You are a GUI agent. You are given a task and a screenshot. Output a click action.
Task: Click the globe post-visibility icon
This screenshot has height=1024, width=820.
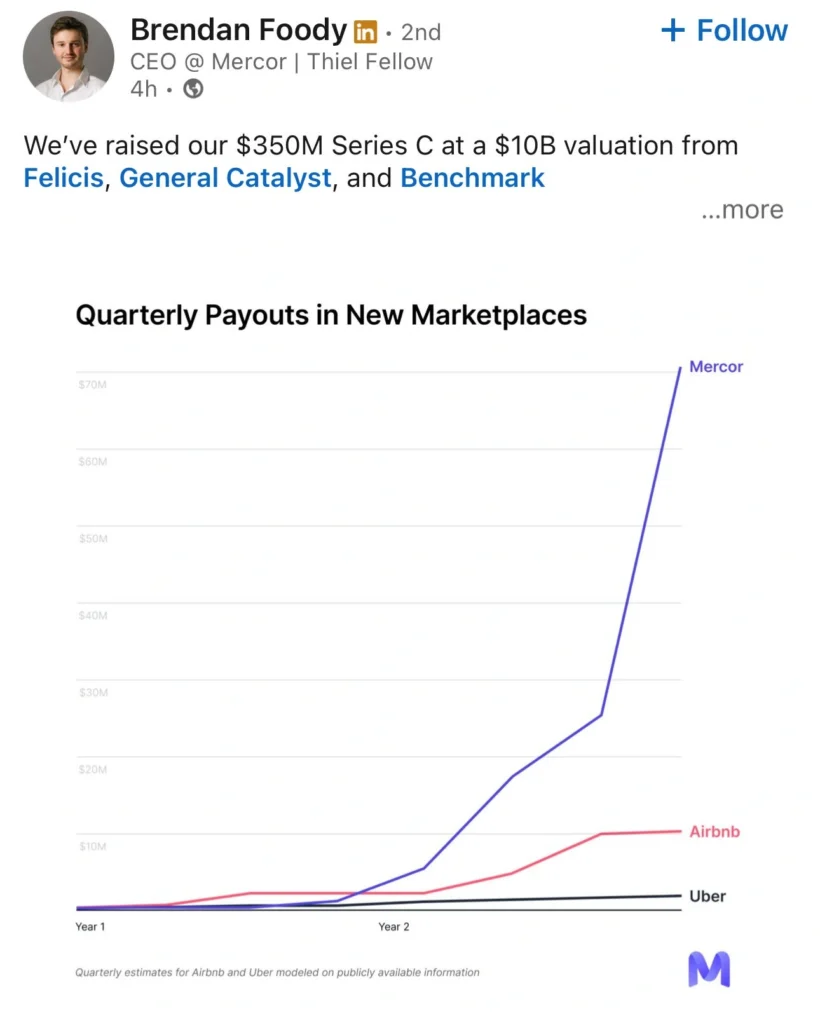(x=192, y=91)
